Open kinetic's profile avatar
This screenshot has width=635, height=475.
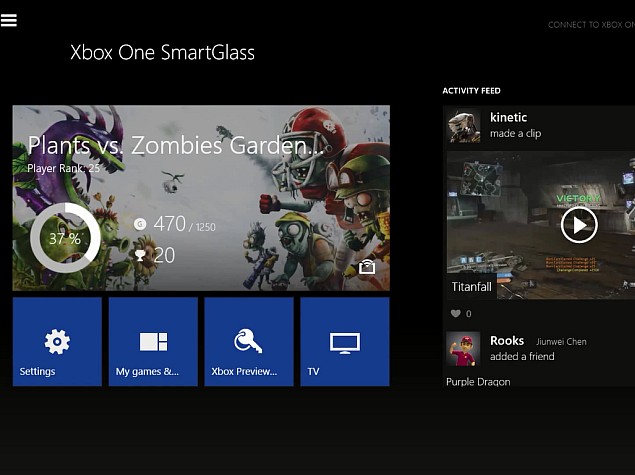click(464, 126)
